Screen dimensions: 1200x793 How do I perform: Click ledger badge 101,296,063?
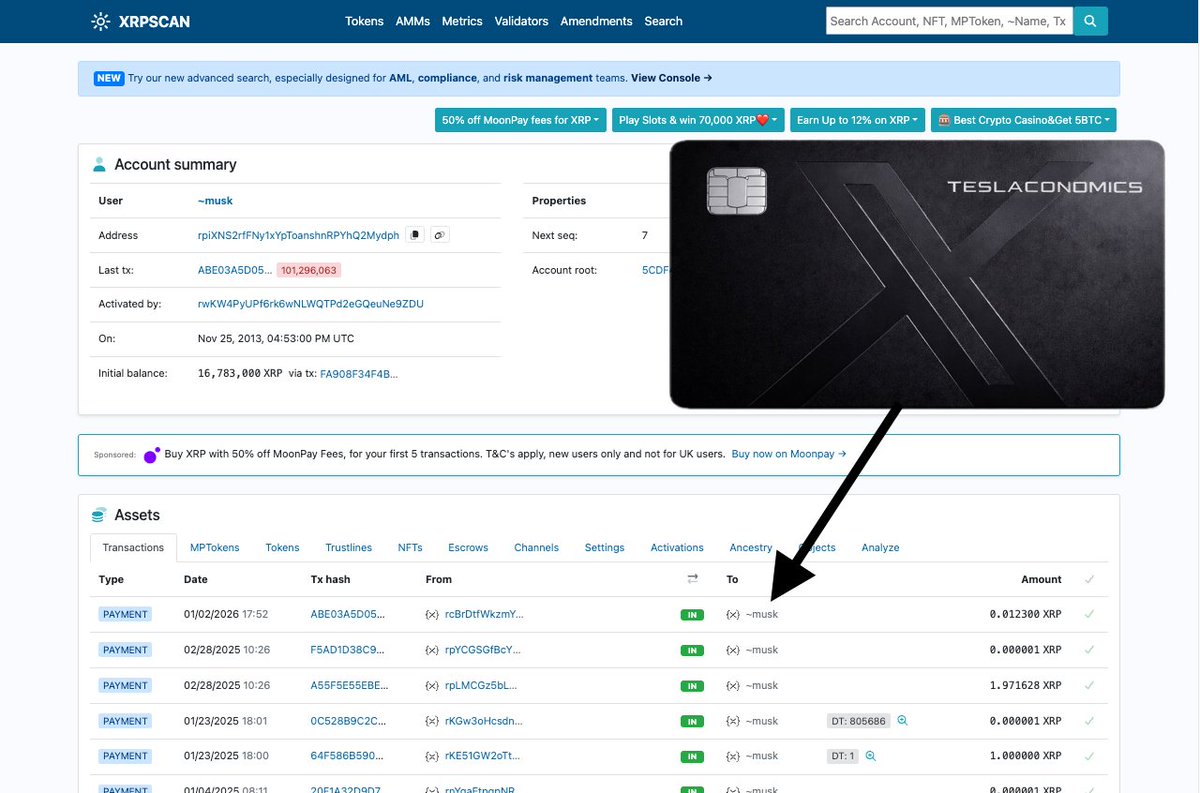click(x=309, y=270)
